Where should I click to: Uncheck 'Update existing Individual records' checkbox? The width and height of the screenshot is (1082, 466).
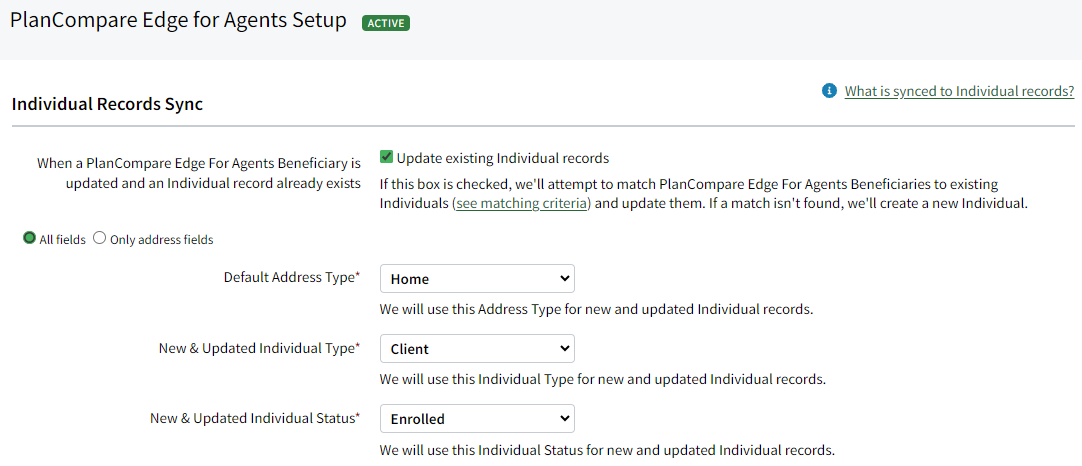pos(386,157)
